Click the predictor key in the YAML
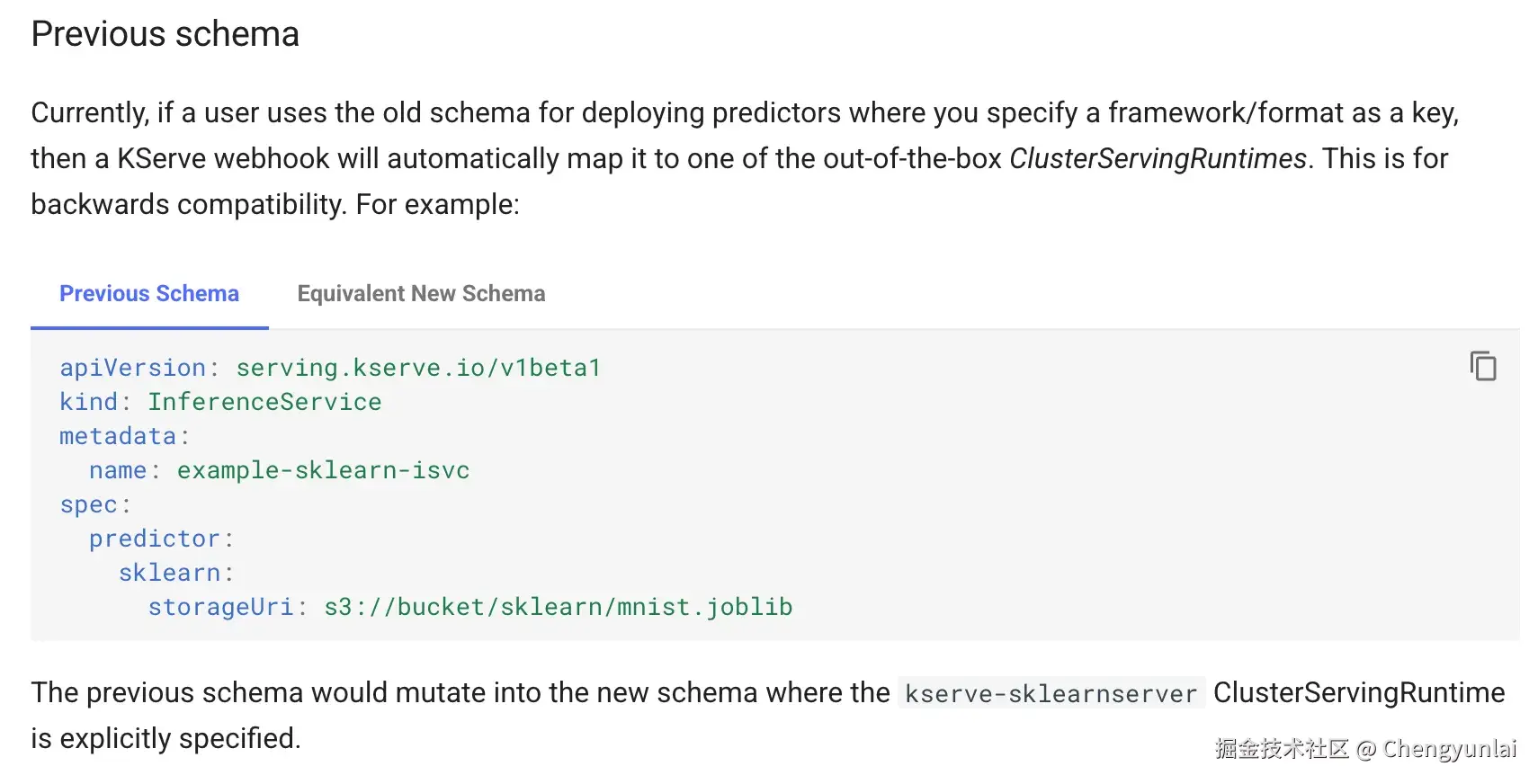 [x=154, y=539]
